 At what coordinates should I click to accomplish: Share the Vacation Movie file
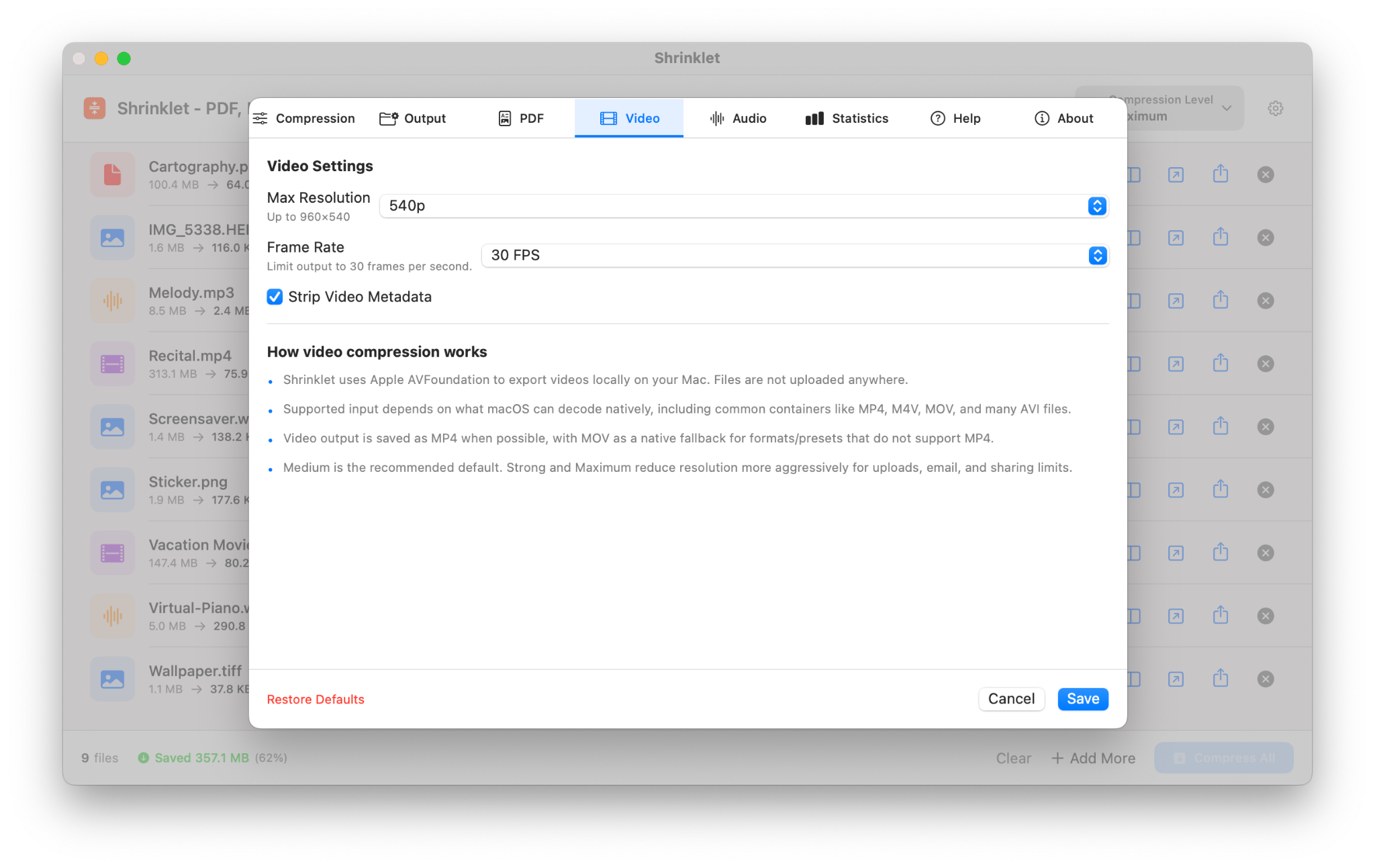click(1221, 553)
